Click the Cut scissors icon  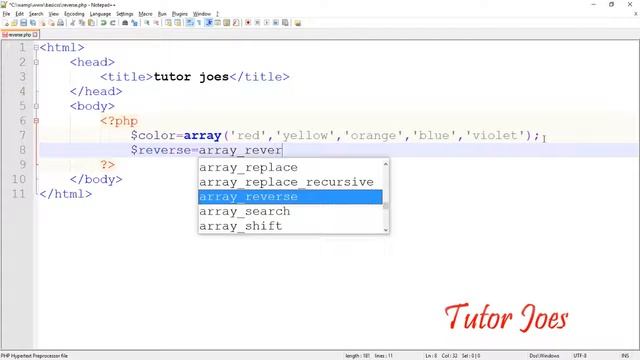click(x=72, y=23)
